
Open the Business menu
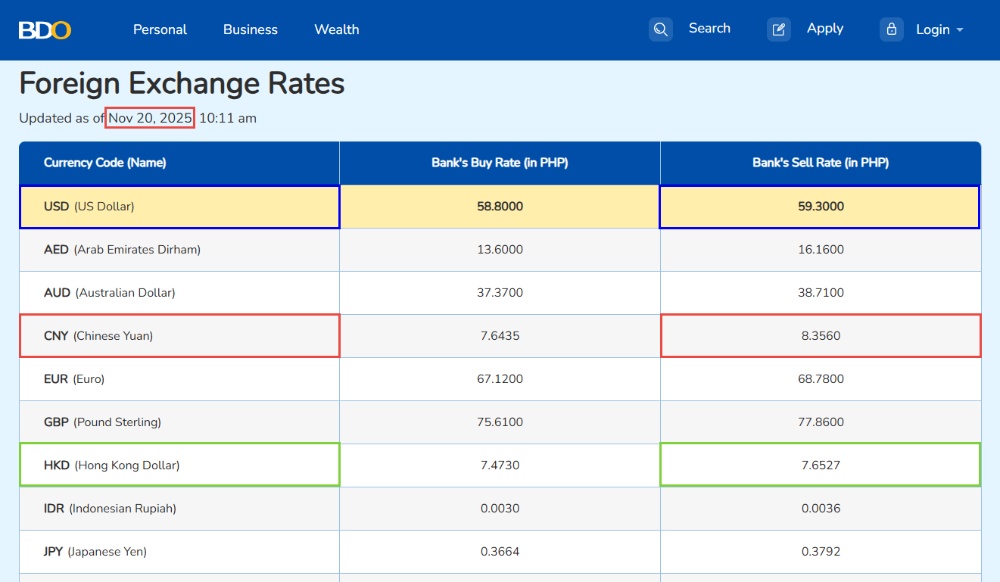coord(250,30)
